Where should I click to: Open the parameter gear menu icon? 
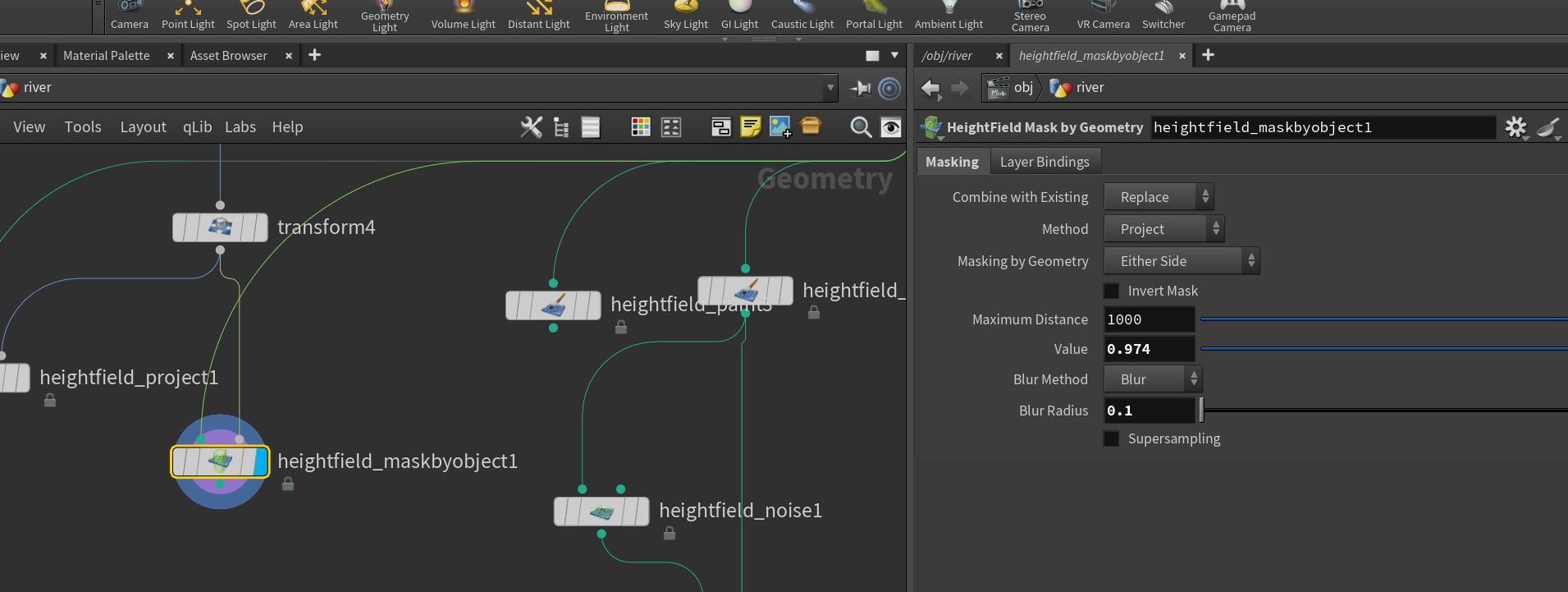[x=1516, y=127]
